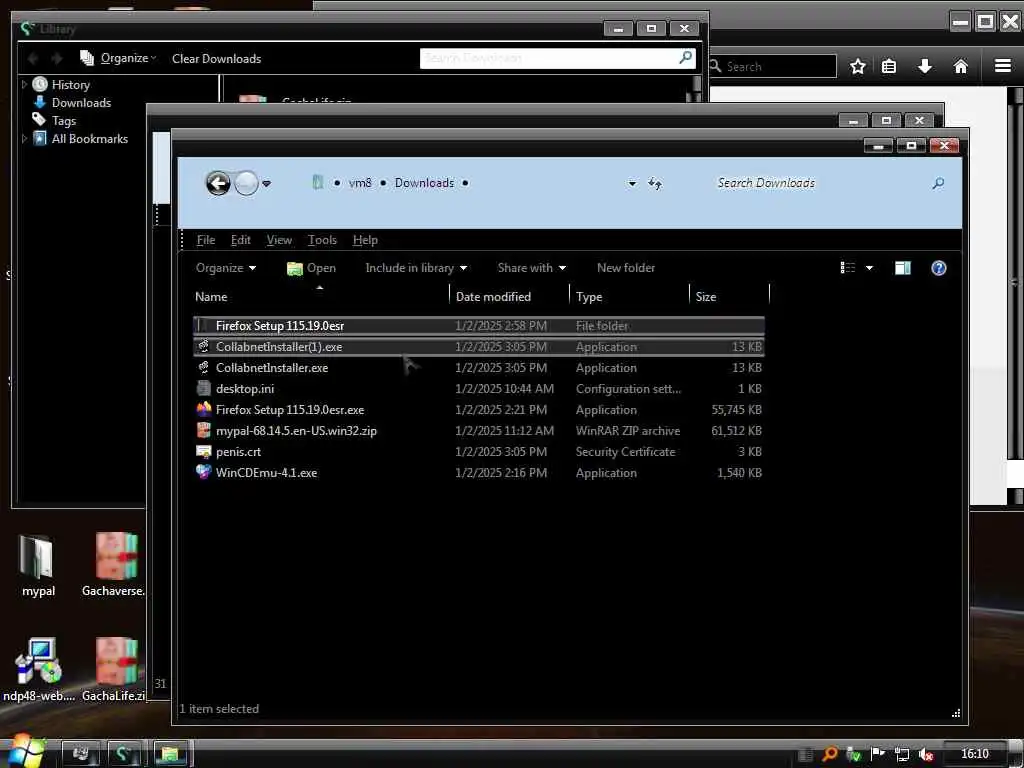Open the View menu
The image size is (1024, 768).
tap(279, 240)
